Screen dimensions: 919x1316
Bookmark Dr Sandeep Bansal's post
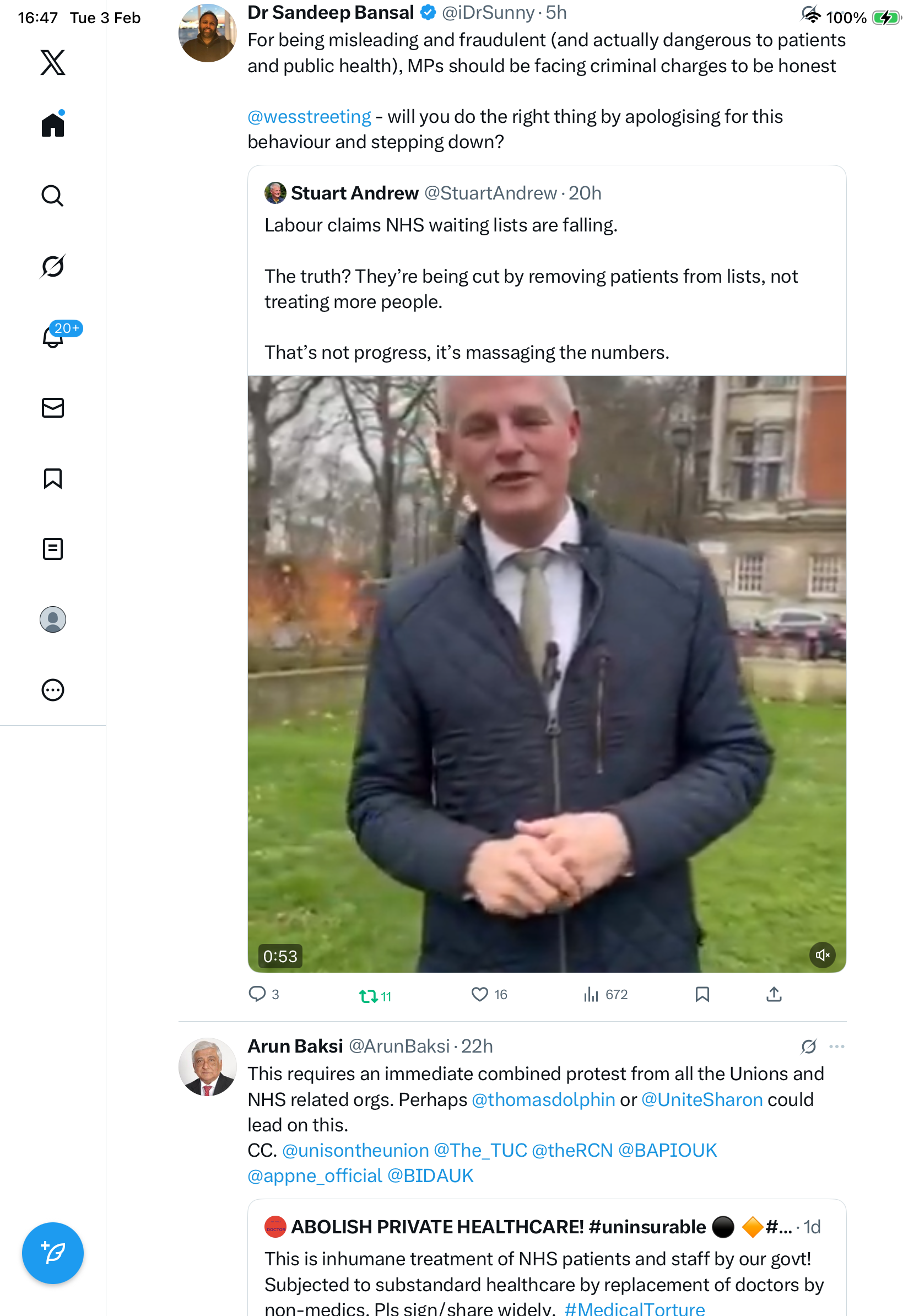pyautogui.click(x=702, y=995)
